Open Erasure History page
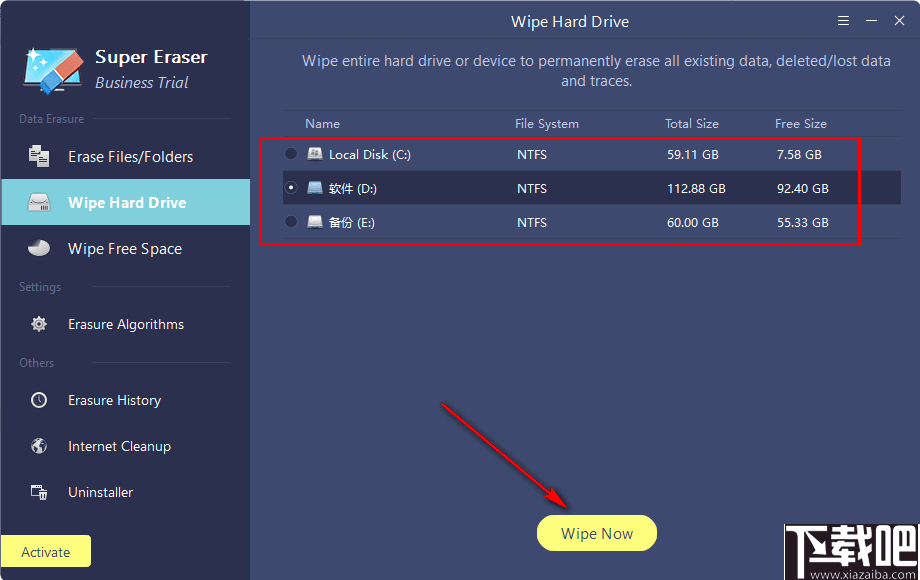Screen dimensions: 920x580 pyautogui.click(x=126, y=401)
